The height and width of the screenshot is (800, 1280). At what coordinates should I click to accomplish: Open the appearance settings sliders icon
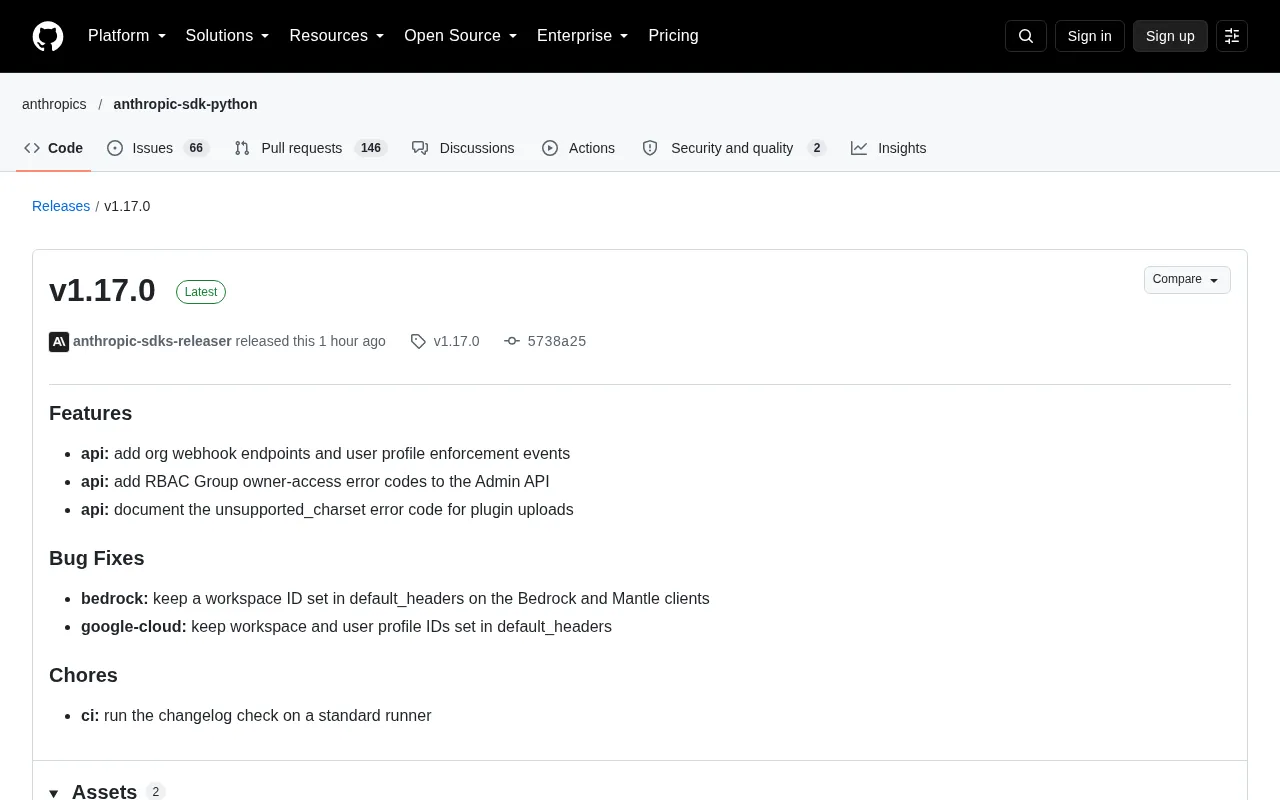point(1232,36)
